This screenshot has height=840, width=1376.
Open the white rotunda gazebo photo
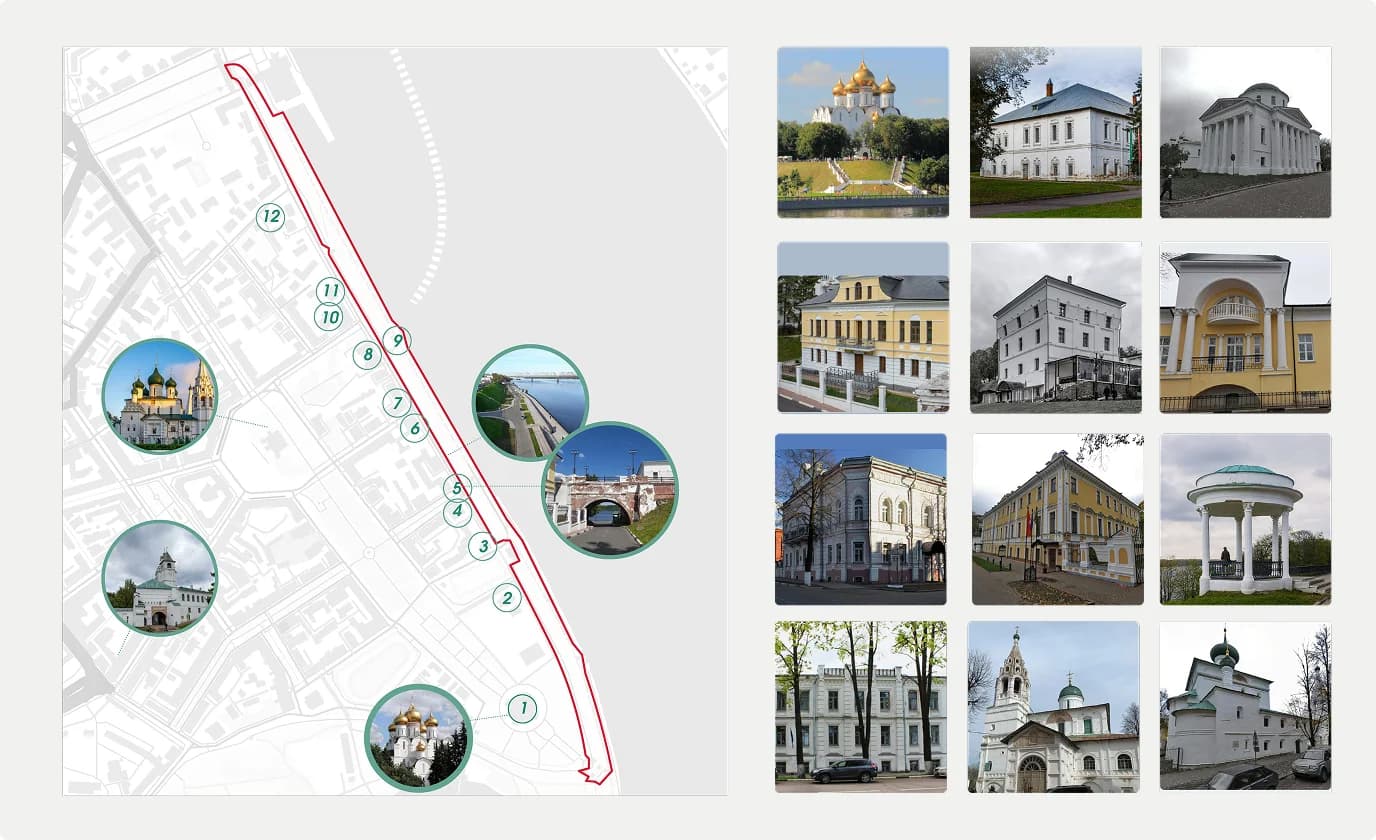pyautogui.click(x=1245, y=519)
